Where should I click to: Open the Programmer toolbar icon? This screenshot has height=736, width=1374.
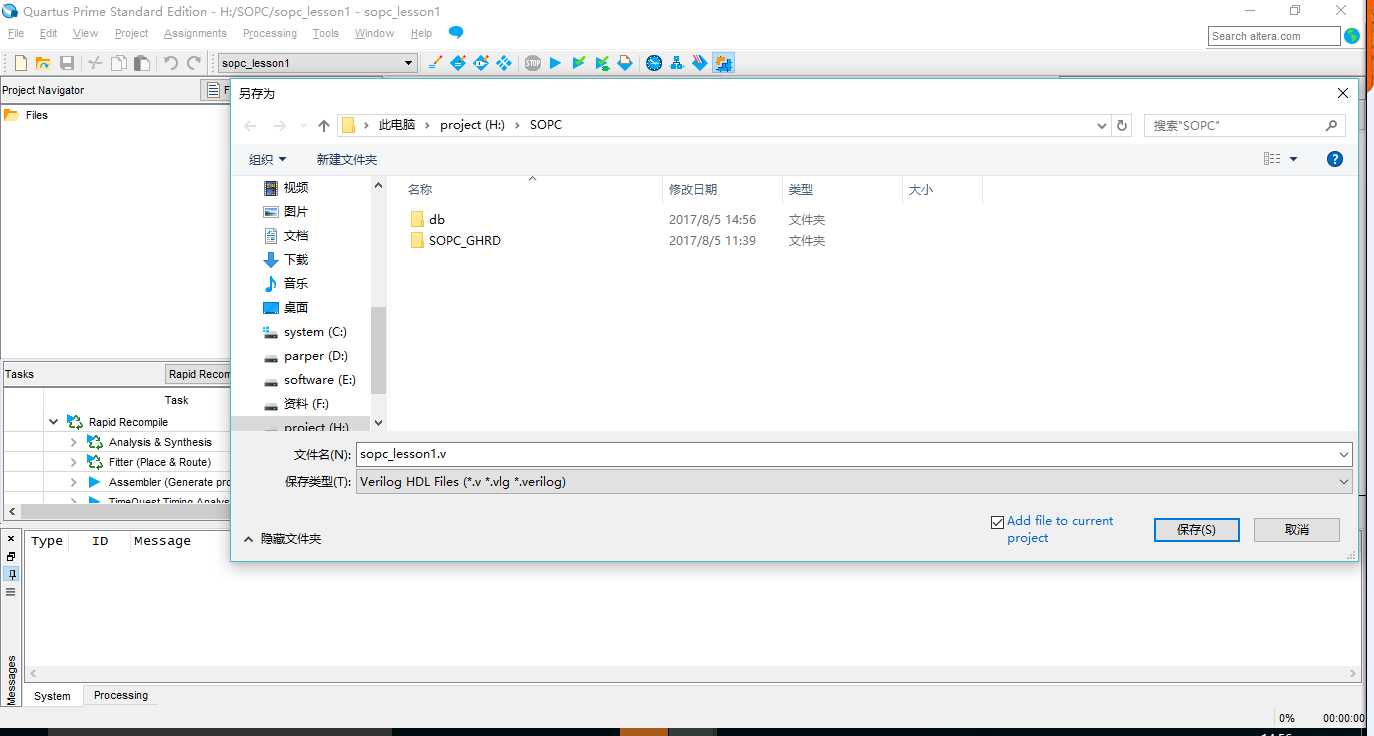pyautogui.click(x=700, y=63)
